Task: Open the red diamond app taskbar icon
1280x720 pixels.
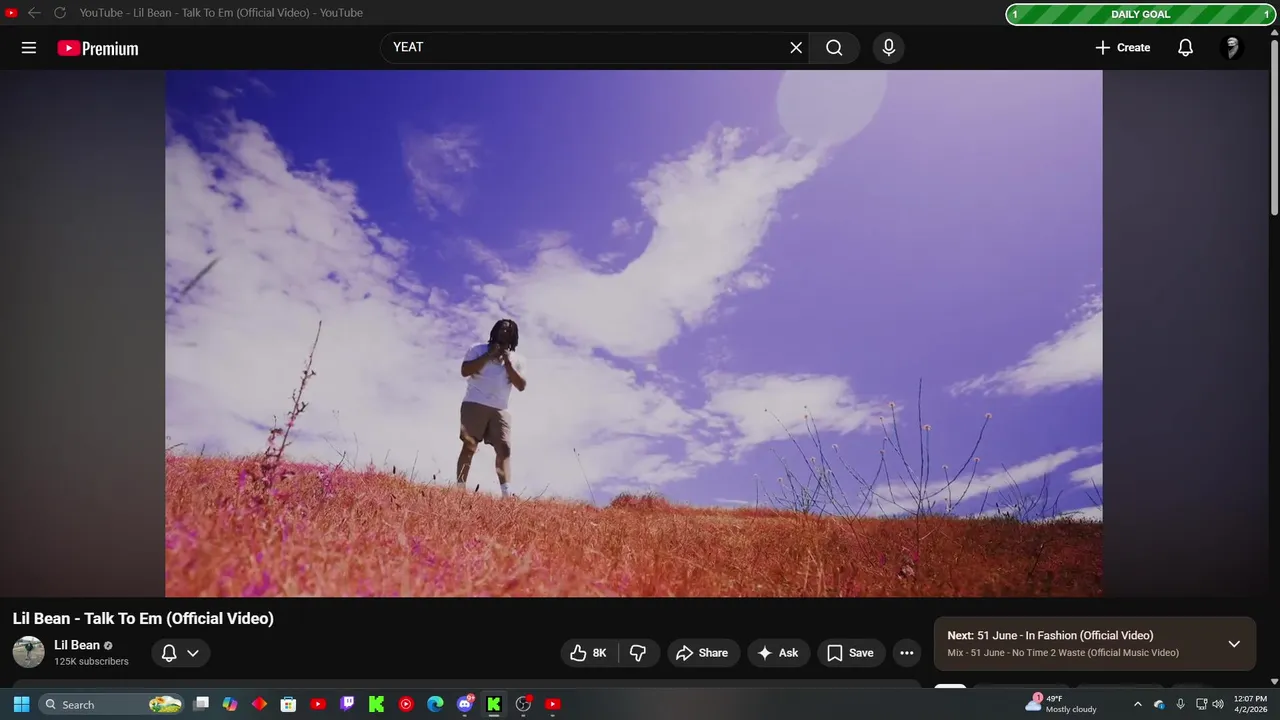Action: (259, 704)
